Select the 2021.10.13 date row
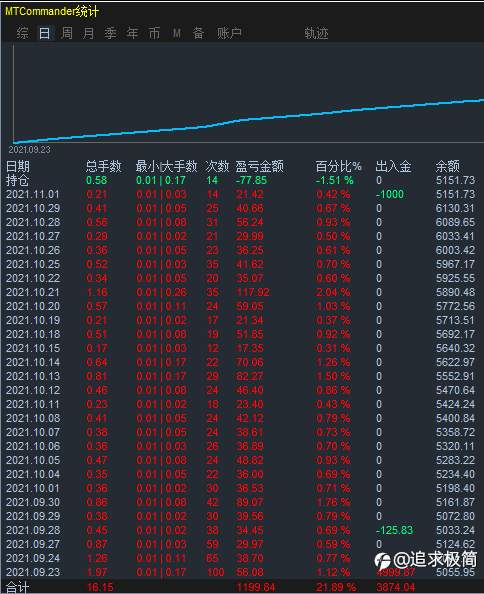This screenshot has height=594, width=484. point(33,377)
